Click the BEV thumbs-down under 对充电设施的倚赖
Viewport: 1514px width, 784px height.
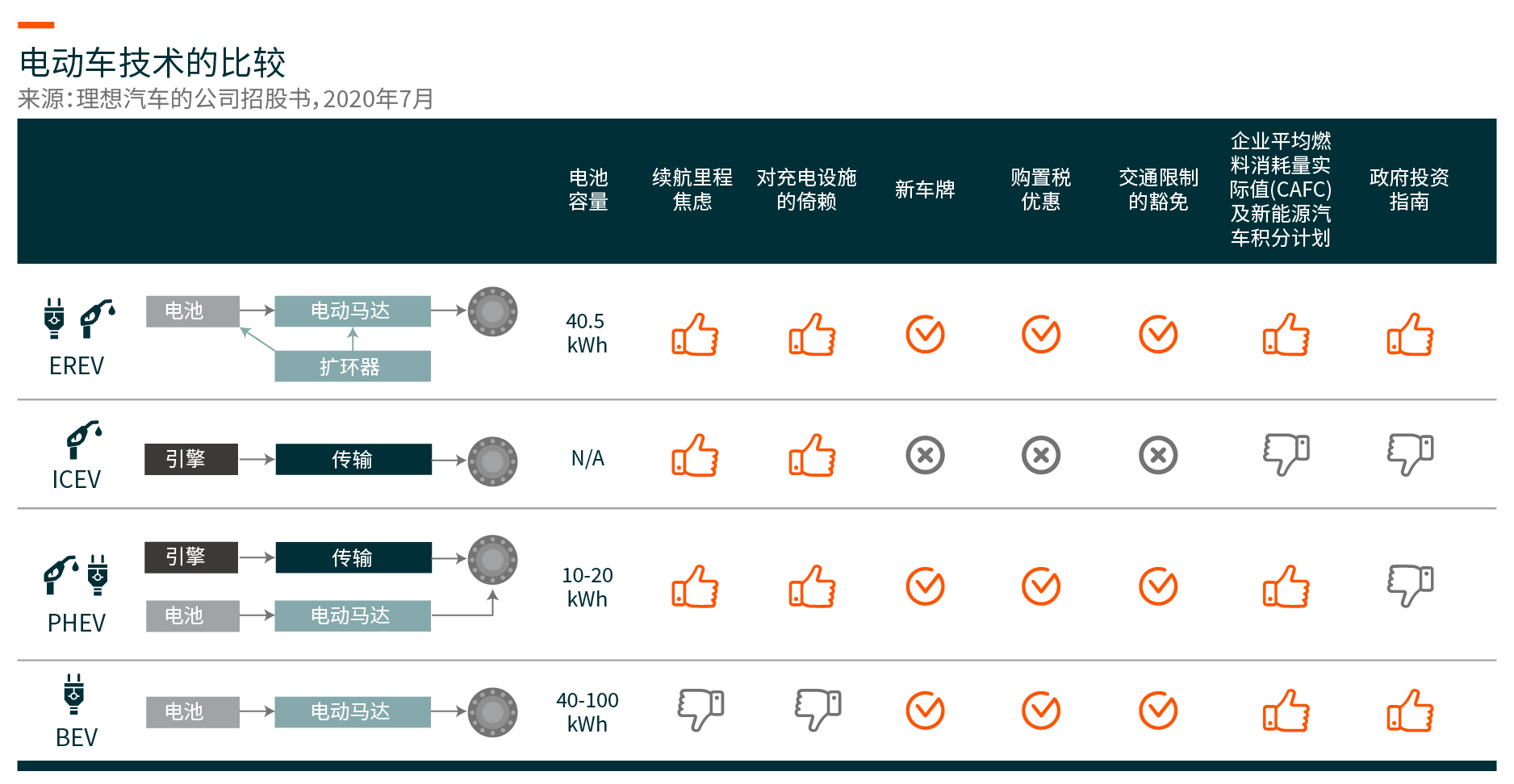tap(818, 710)
